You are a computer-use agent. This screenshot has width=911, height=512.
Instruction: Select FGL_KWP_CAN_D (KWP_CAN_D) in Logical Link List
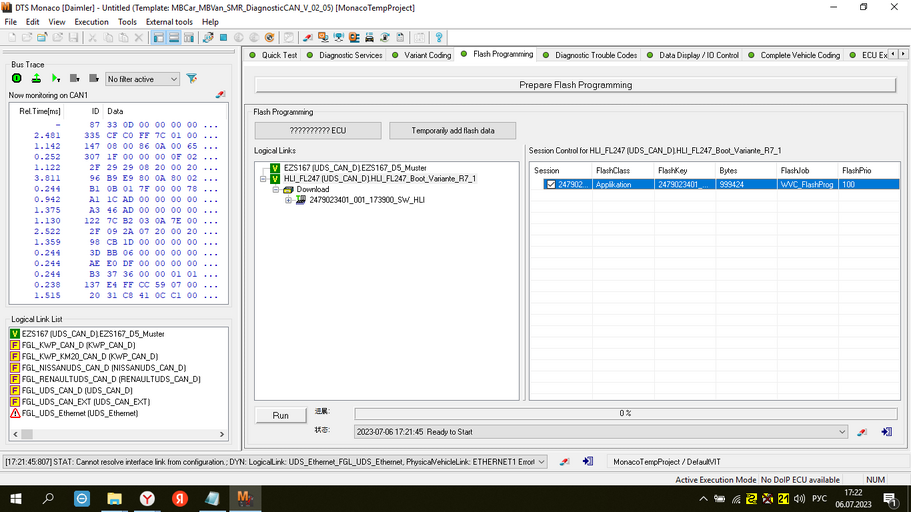point(78,345)
